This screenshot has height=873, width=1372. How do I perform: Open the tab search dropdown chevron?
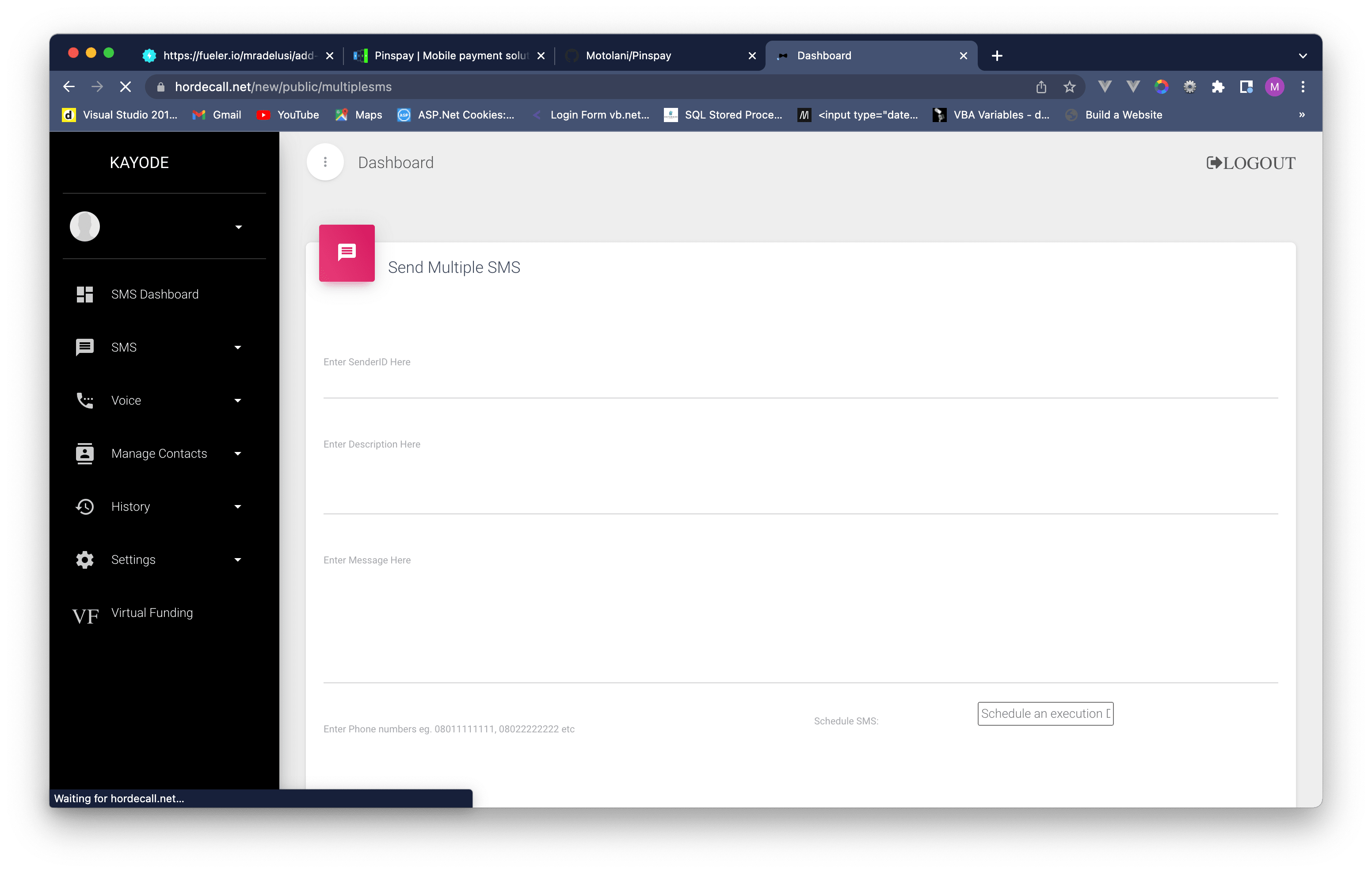[x=1303, y=55]
